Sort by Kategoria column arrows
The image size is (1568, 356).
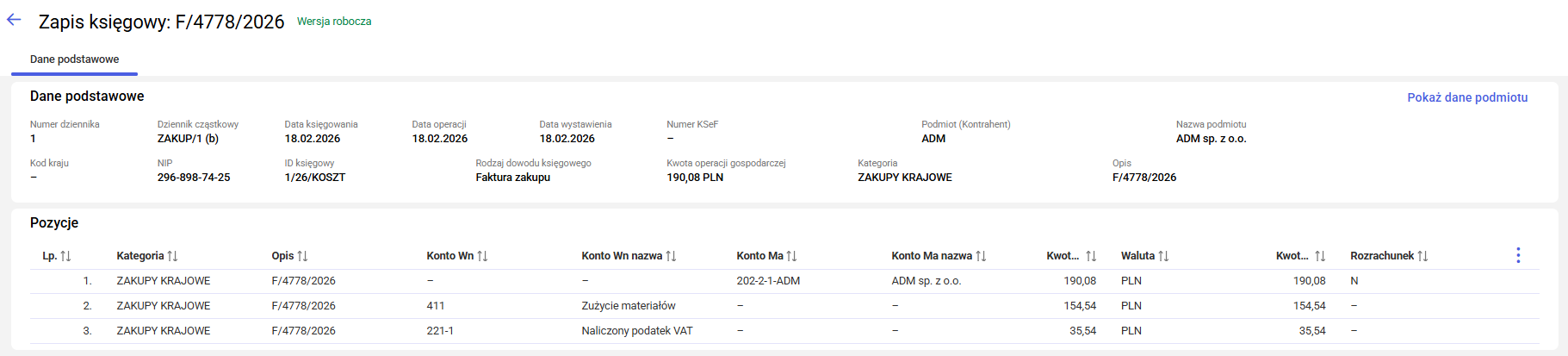click(172, 256)
